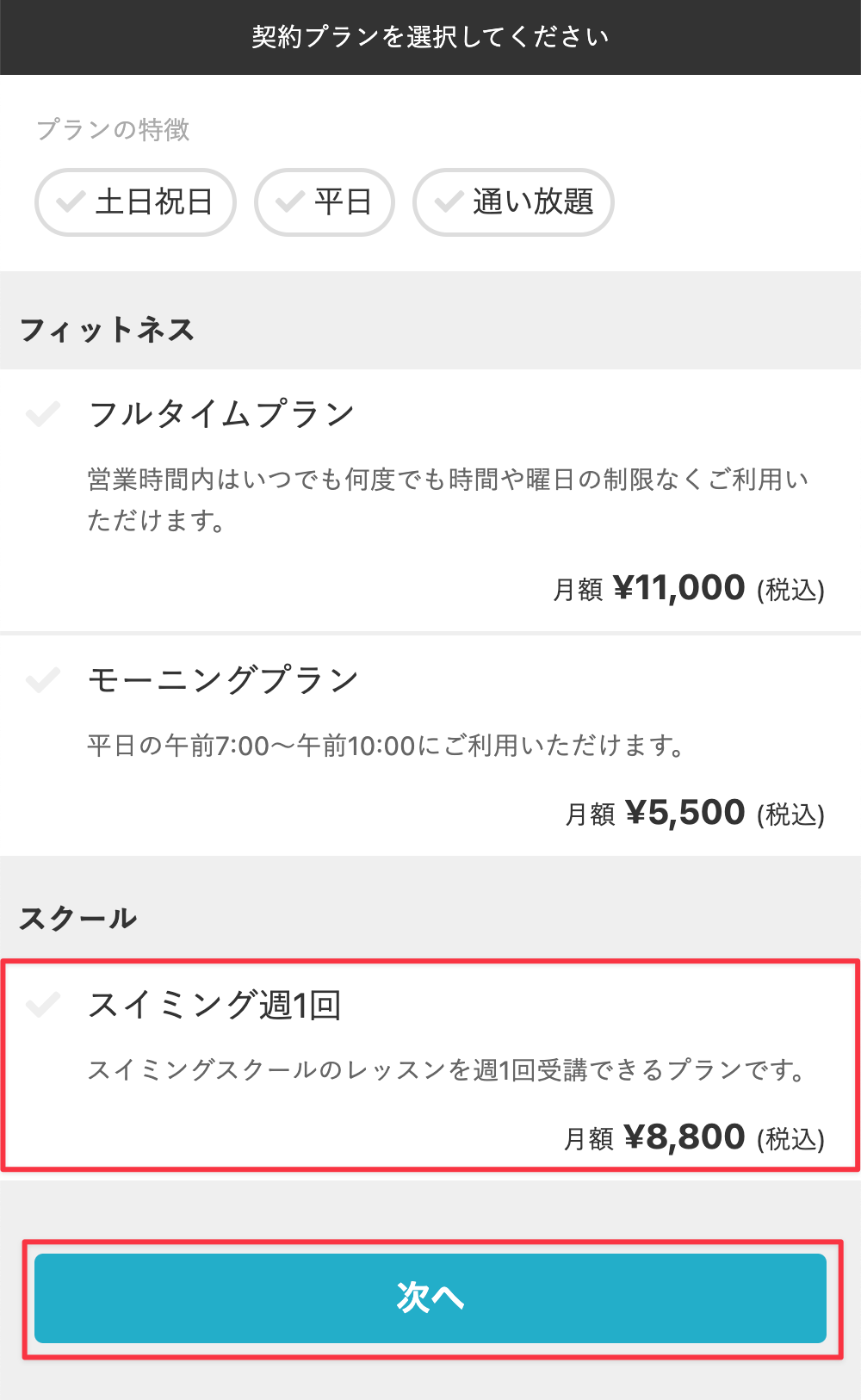Click the ¥11,000 monthly price

[x=678, y=588]
